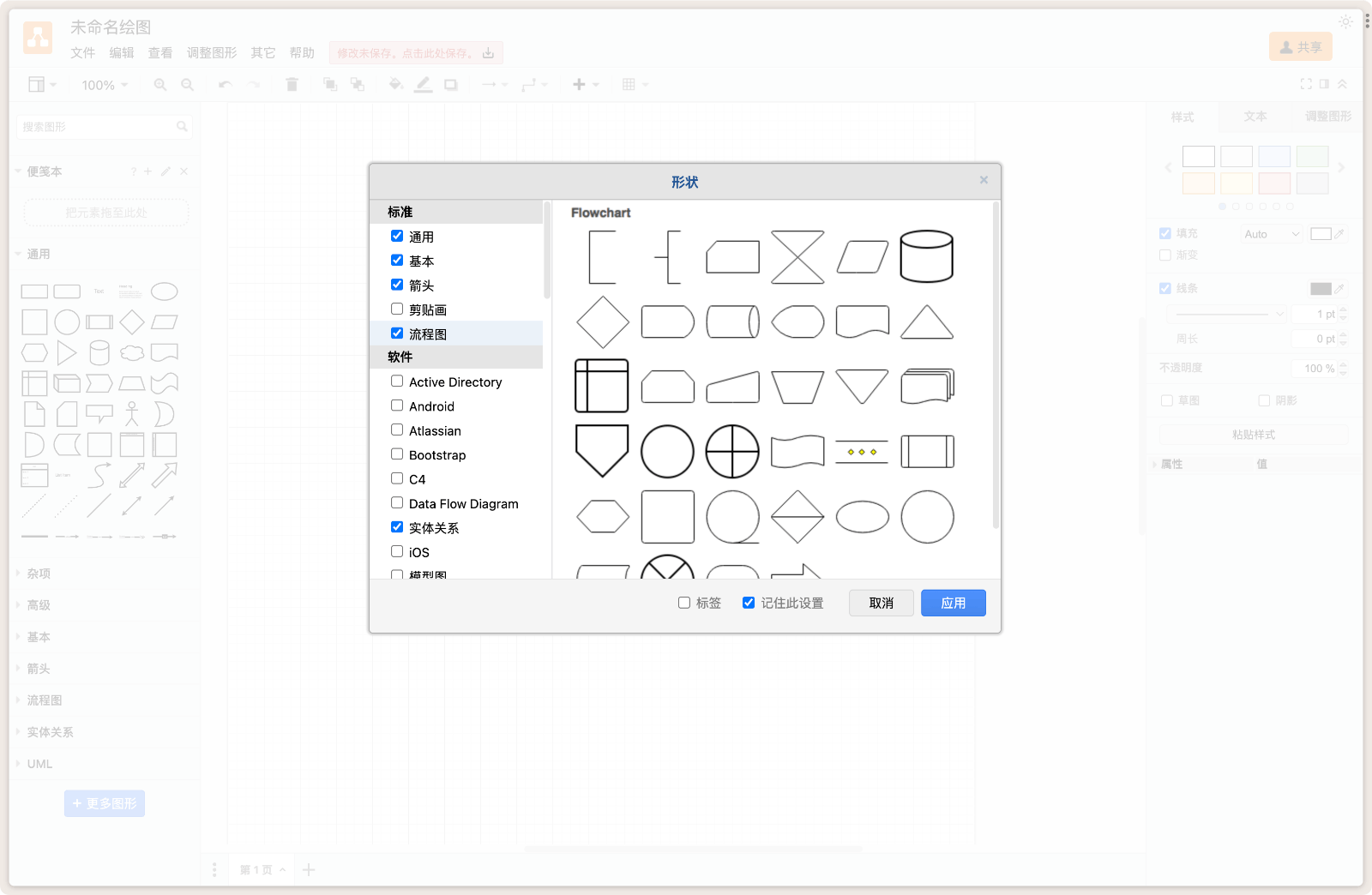Screen dimensions: 1372x895
Task: Choose the manual input slanted-top shape
Action: 732,386
